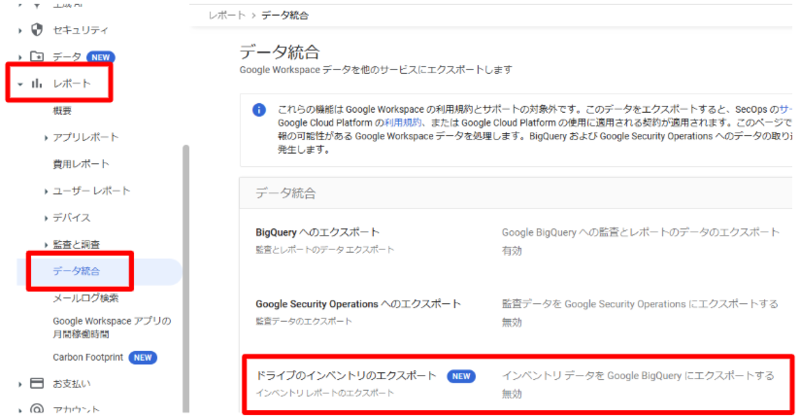The image size is (800, 416).
Task: Expand お支払い menu arrow
Action: point(20,384)
